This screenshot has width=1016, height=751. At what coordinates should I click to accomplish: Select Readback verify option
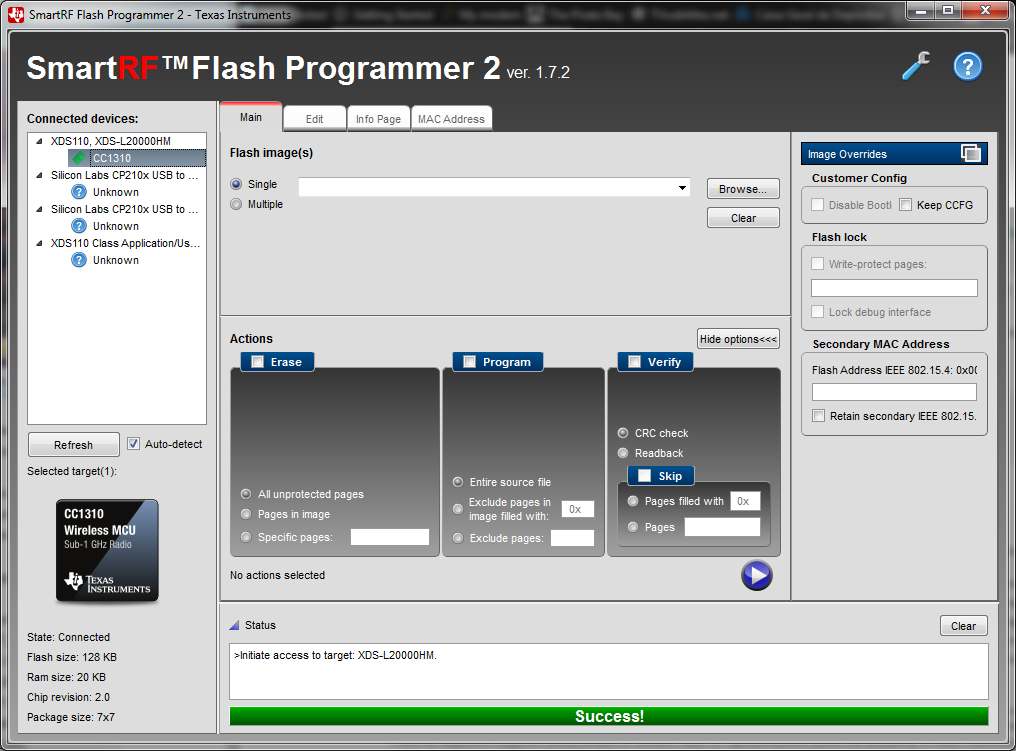point(623,453)
